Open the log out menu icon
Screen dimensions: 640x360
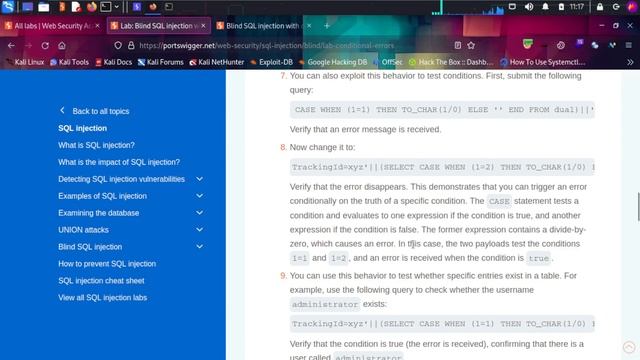tap(616, 7)
